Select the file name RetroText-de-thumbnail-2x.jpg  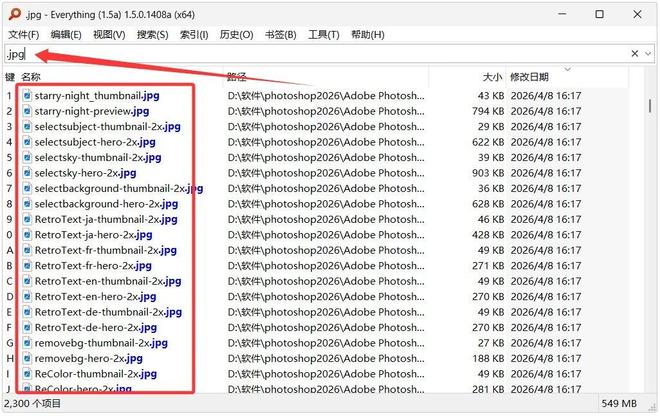click(108, 312)
